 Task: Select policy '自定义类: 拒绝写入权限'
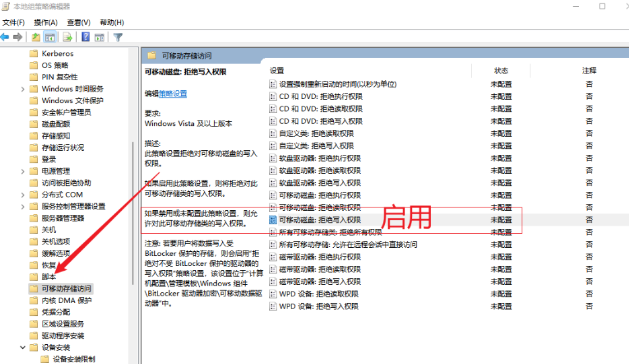pos(317,146)
